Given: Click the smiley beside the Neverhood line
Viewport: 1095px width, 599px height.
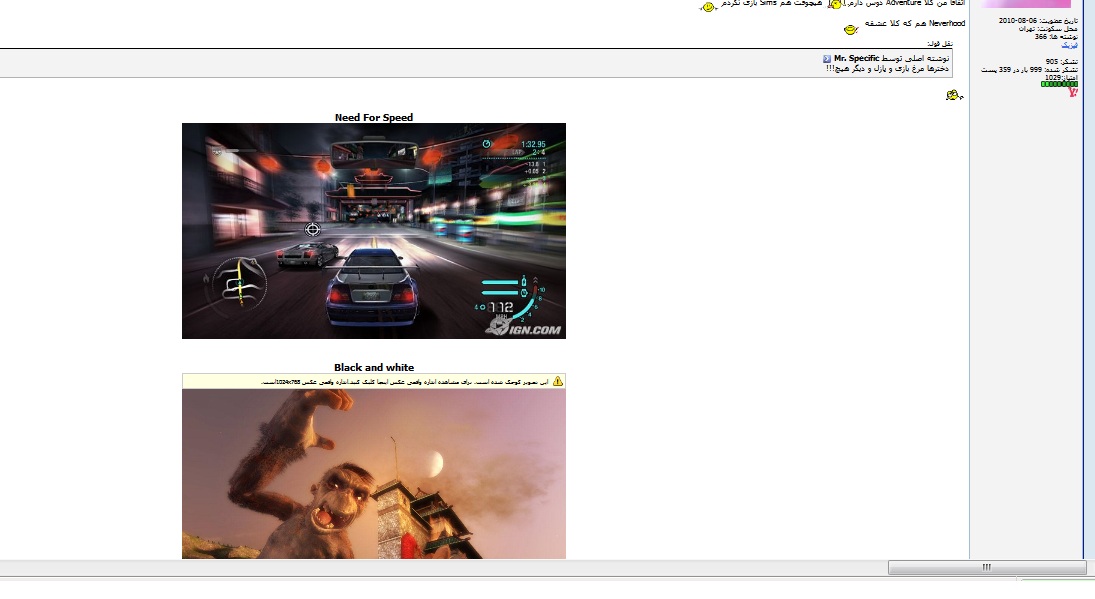Looking at the screenshot, I should pos(851,29).
